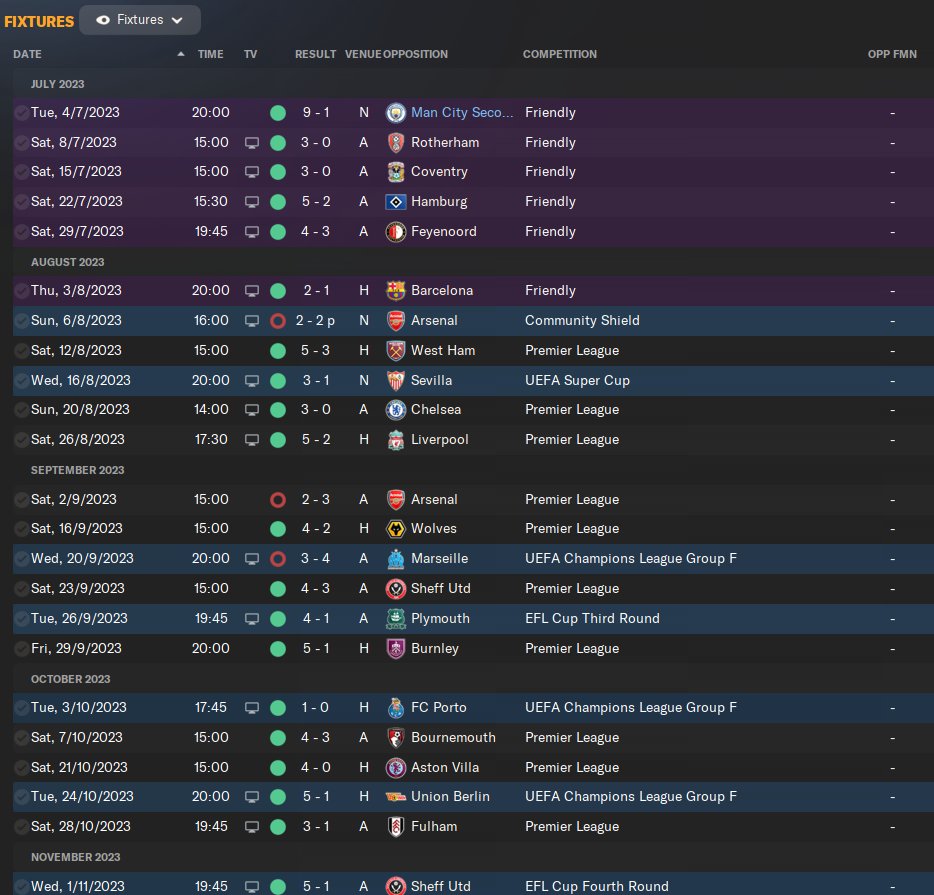Click the COMPETITION column header

559,54
